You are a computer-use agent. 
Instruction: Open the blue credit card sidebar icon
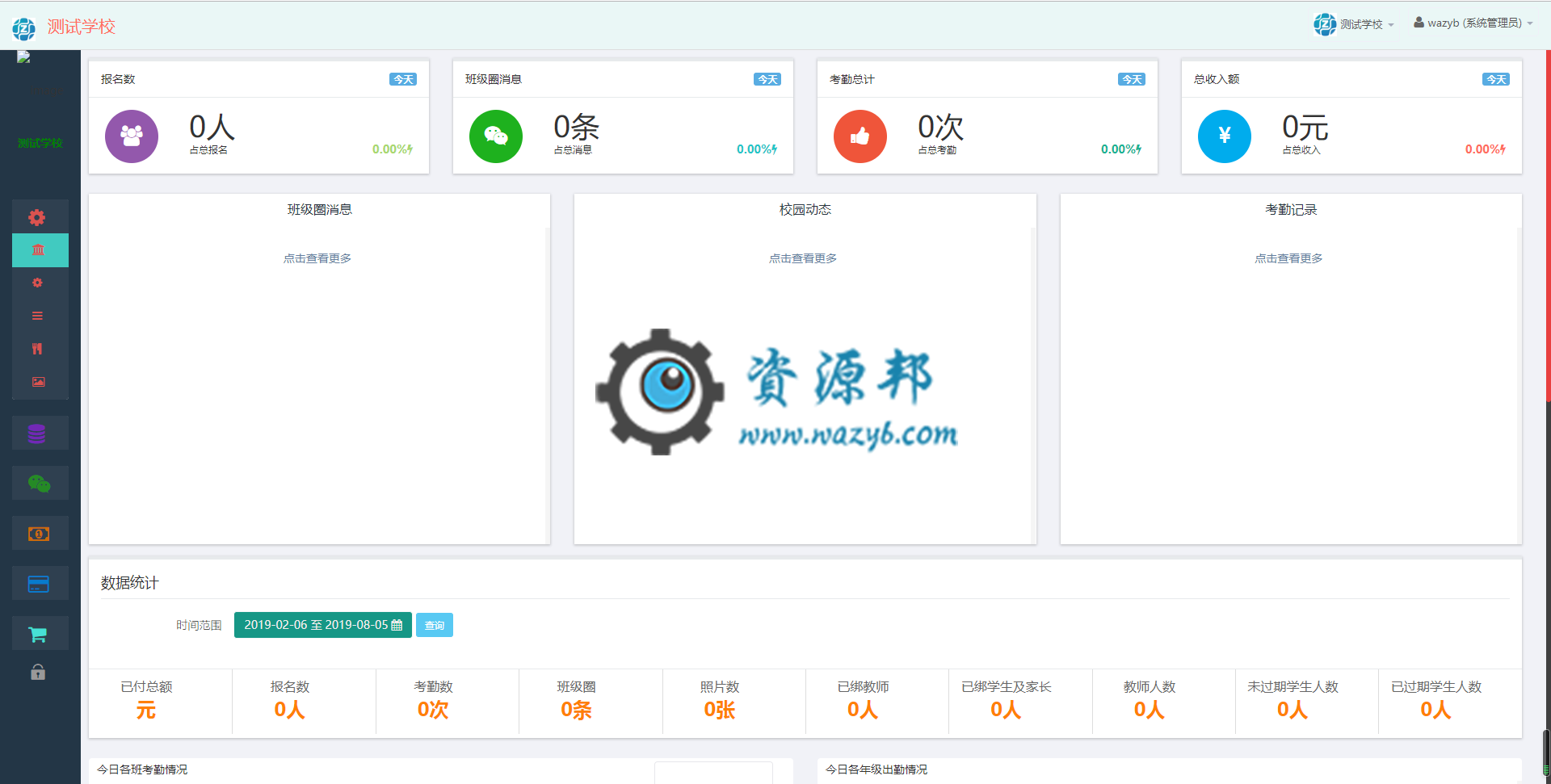[x=39, y=584]
